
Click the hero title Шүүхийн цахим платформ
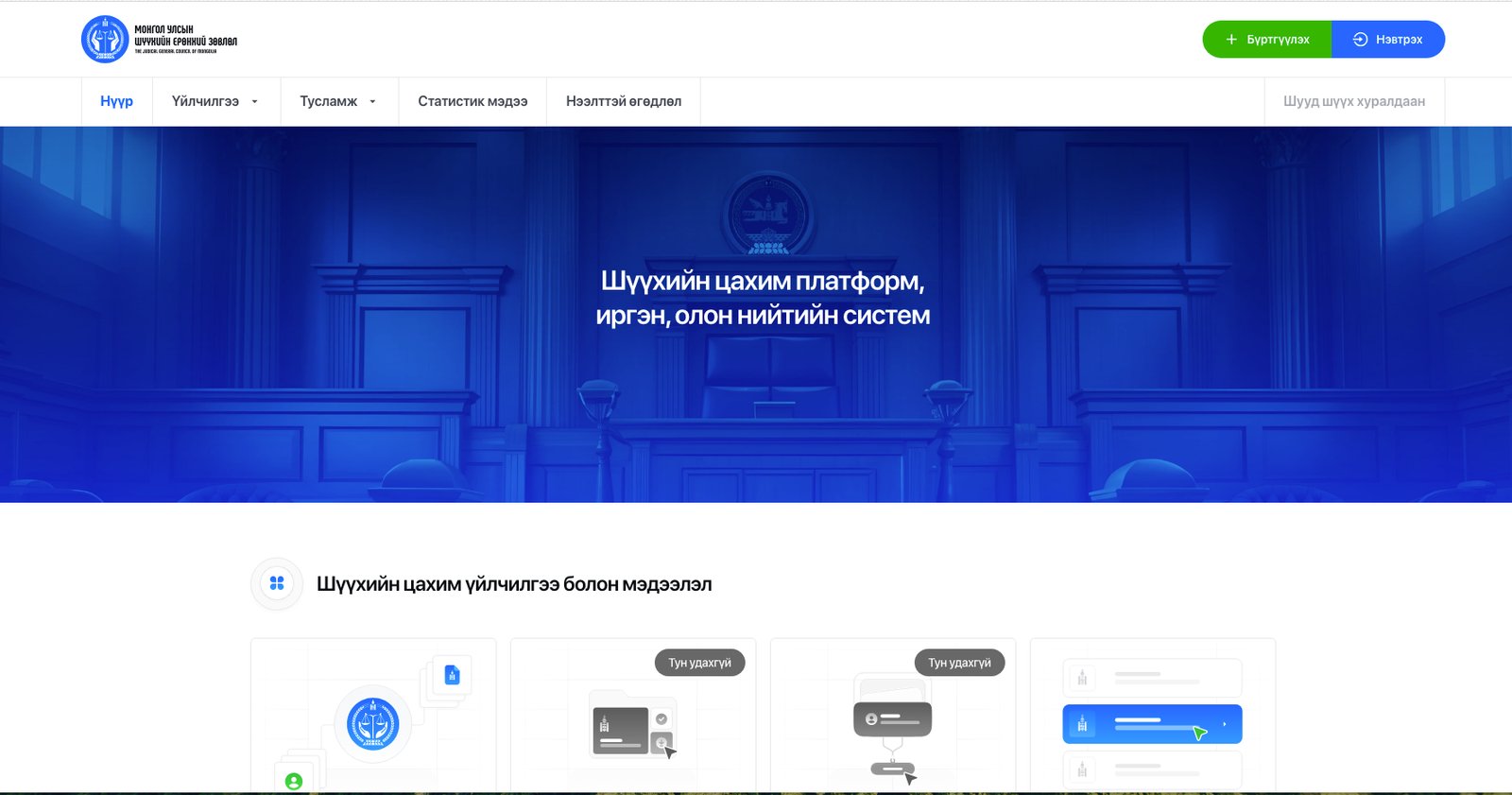pos(763,281)
